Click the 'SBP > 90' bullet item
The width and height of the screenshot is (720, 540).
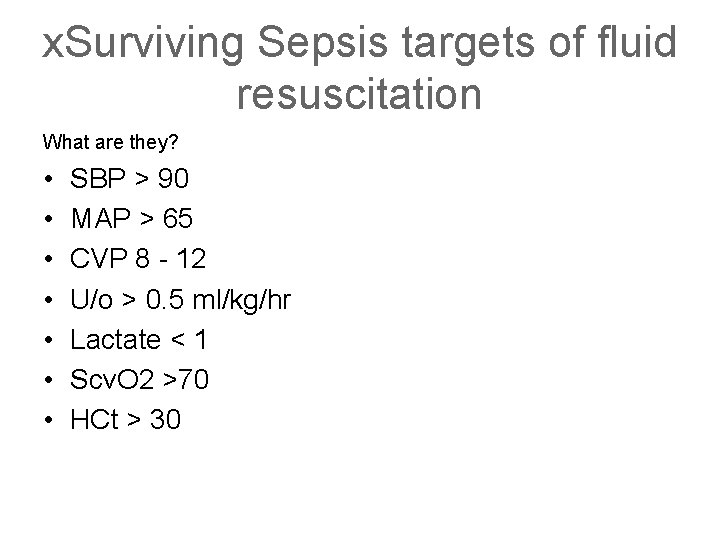coord(129,178)
